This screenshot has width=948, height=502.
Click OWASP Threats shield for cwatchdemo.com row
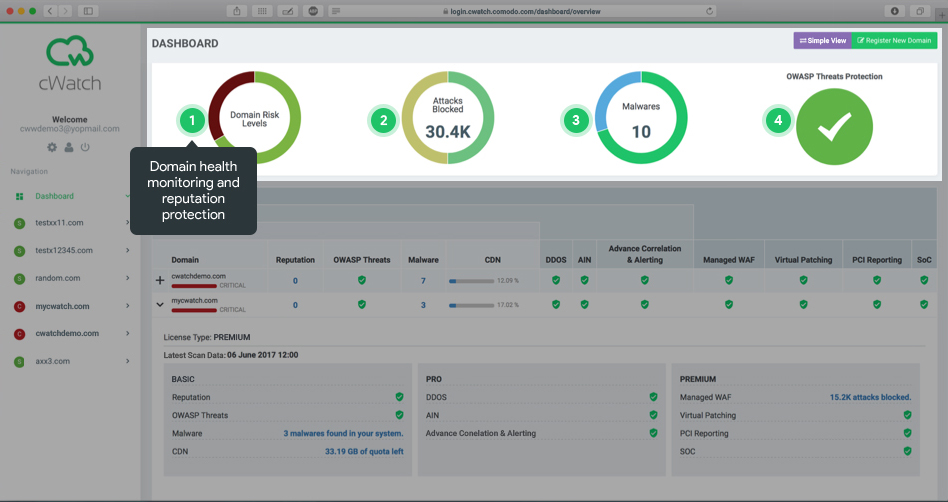[x=362, y=280]
